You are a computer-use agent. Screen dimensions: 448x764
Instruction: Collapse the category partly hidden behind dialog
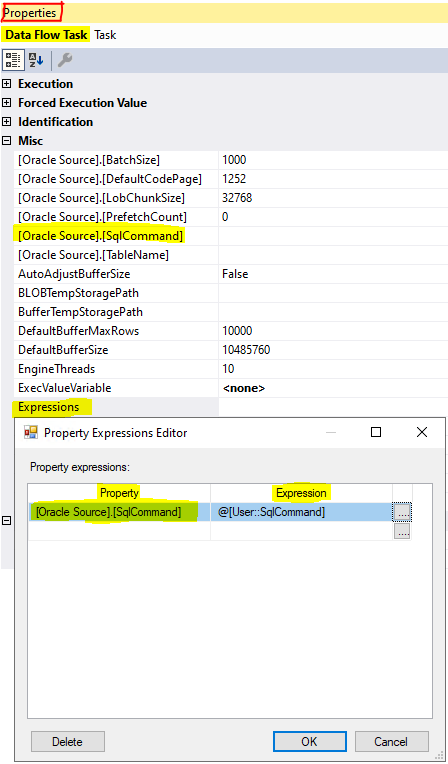coord(6,521)
